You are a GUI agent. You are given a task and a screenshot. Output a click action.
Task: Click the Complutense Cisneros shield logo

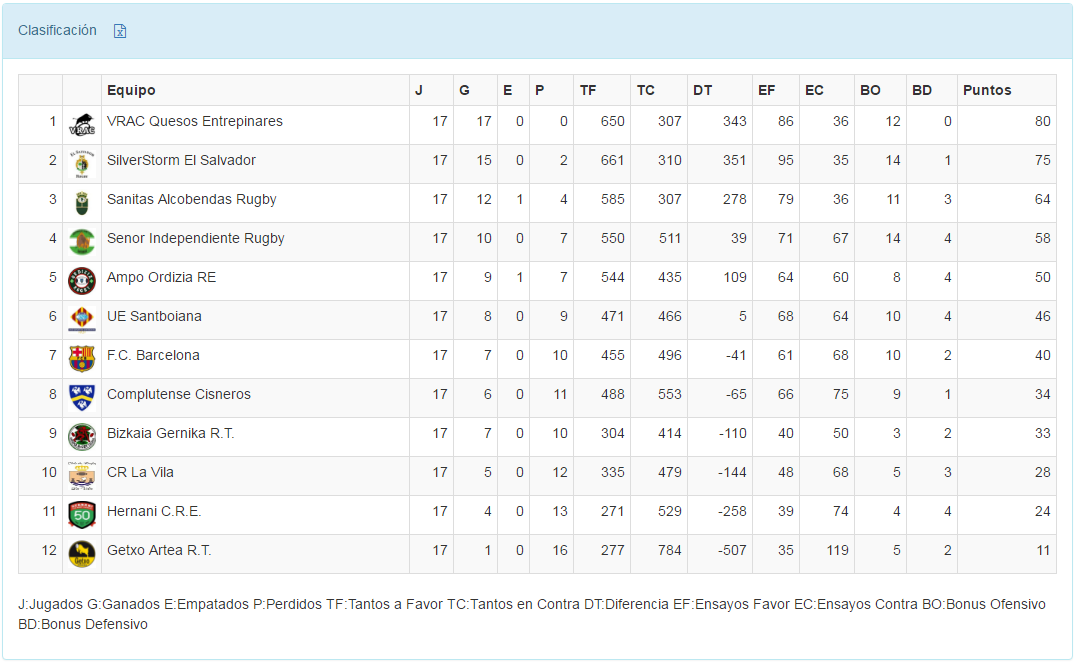coord(82,398)
